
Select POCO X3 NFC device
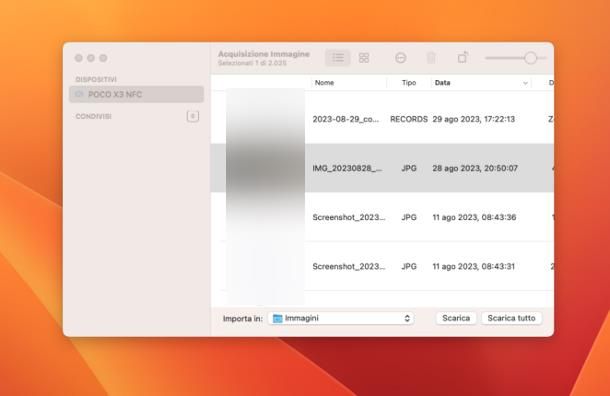(x=137, y=94)
